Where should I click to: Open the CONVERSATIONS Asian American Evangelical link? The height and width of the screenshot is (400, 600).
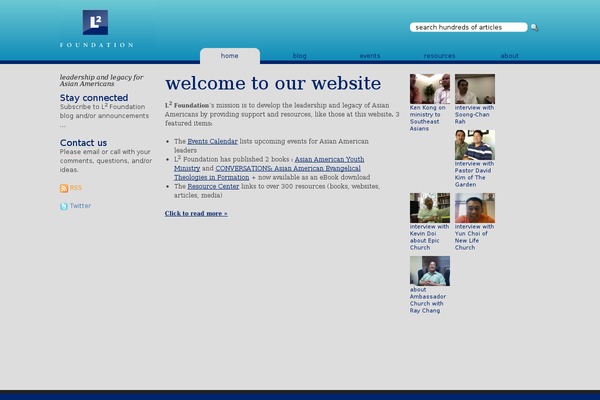tap(288, 168)
